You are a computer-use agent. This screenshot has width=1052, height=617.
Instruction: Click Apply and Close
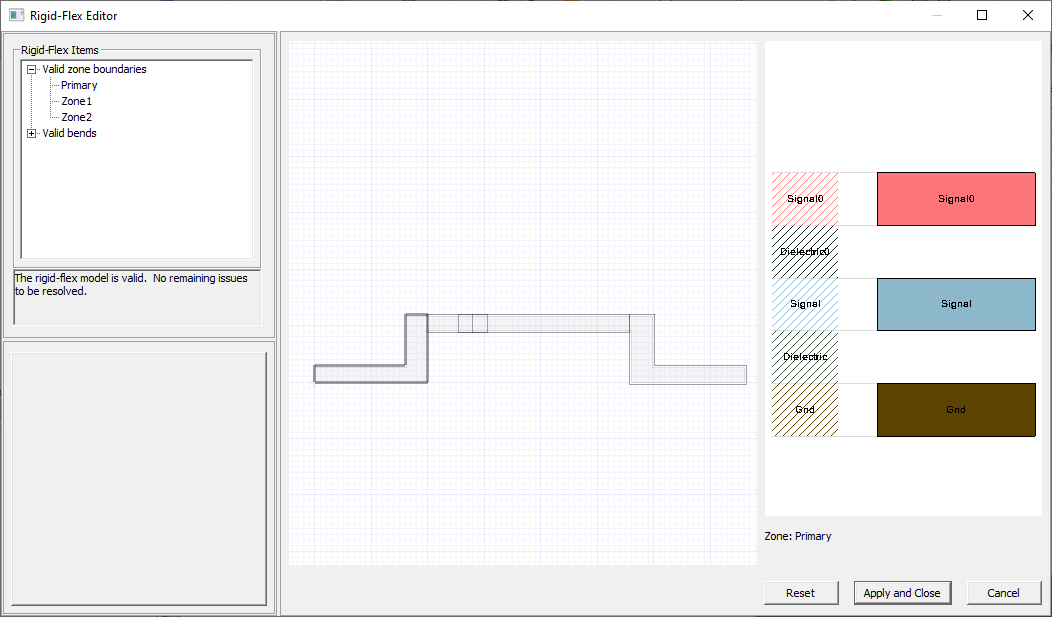point(901,593)
